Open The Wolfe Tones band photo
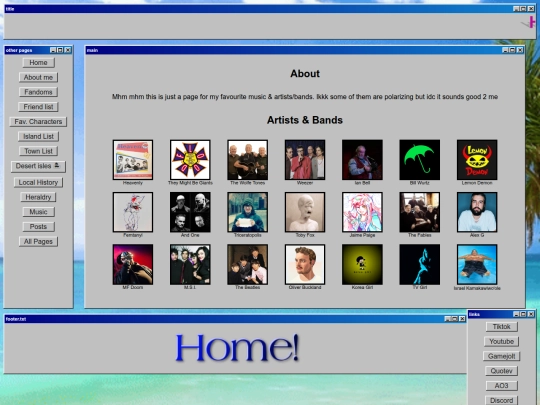Viewport: 540px width, 405px height. 247,160
